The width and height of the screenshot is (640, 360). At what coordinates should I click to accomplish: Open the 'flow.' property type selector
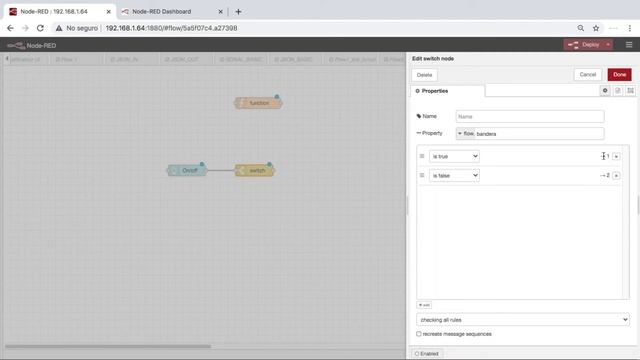pos(465,133)
